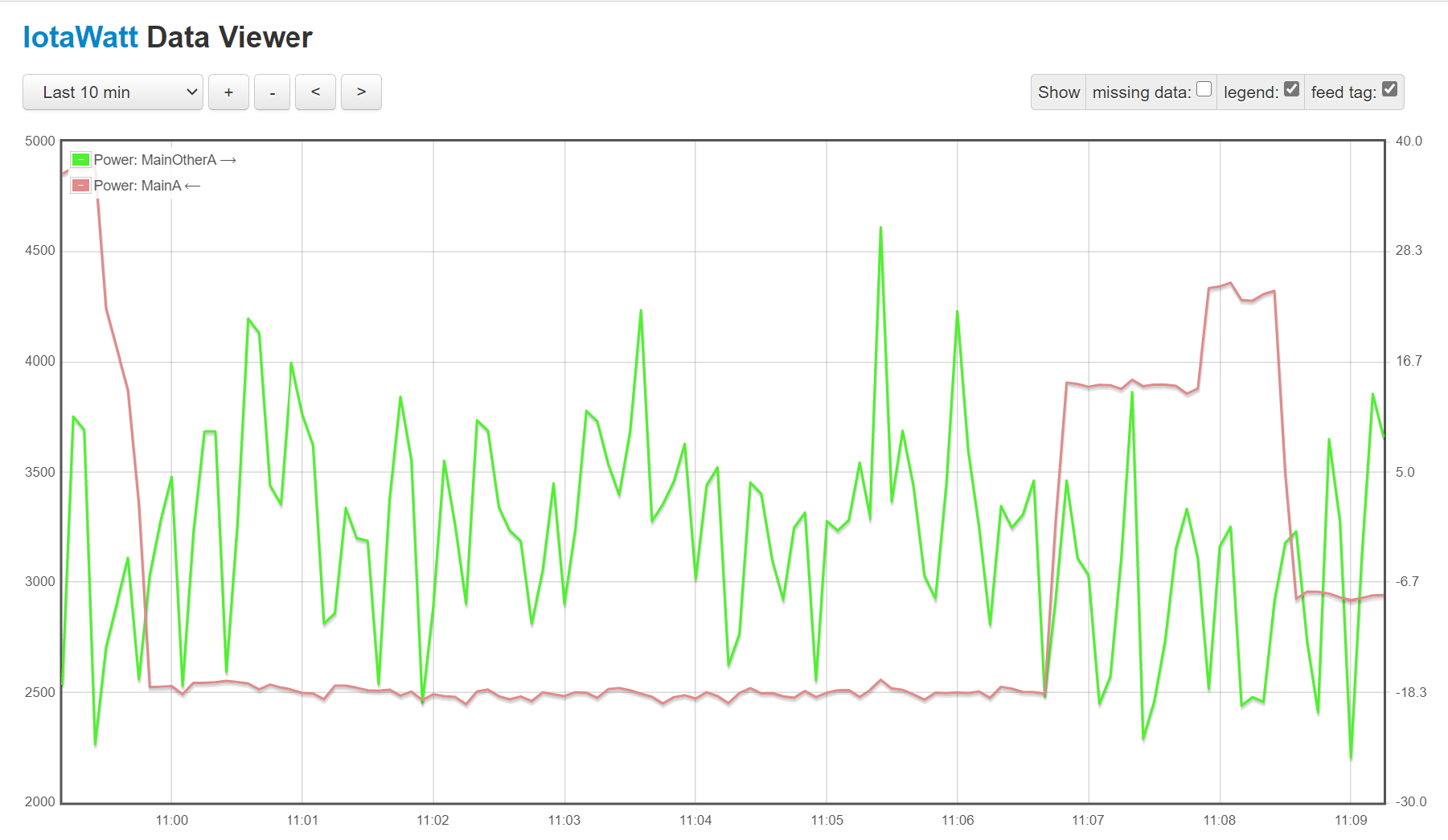Click the Power: MainA legend label
Screen dimensions: 1448x840
tap(137, 186)
